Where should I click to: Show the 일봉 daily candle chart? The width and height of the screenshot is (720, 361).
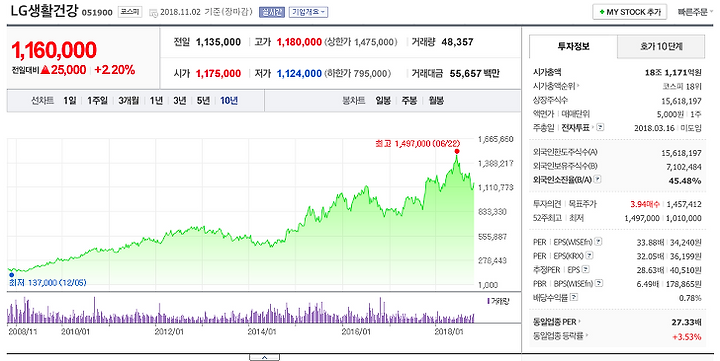pos(383,101)
